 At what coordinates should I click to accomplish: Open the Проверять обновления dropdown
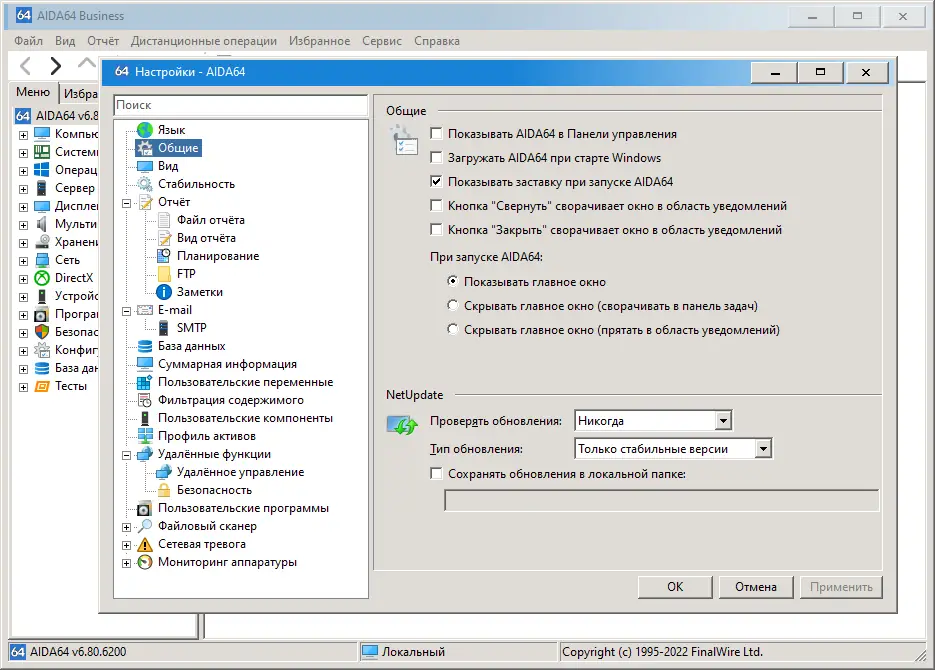point(723,421)
